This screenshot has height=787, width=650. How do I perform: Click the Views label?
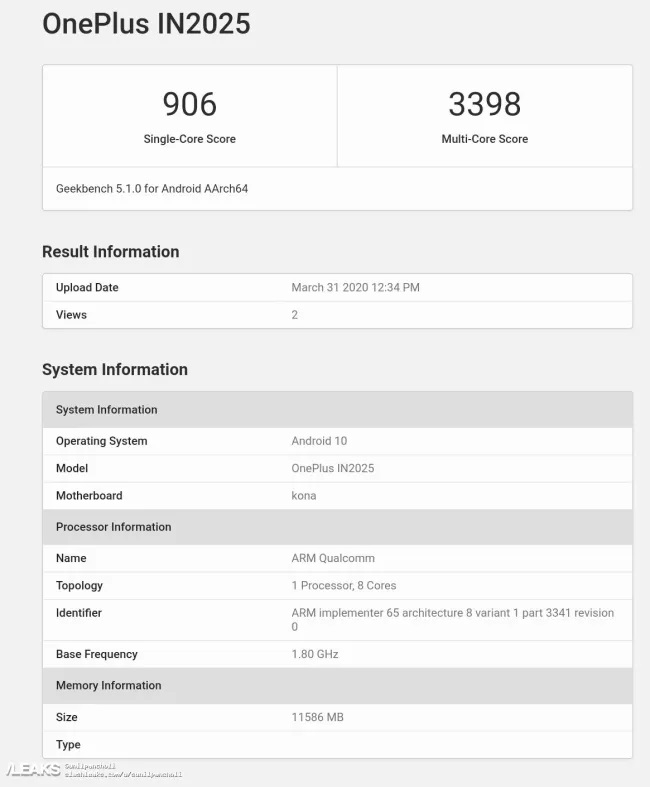coord(71,315)
